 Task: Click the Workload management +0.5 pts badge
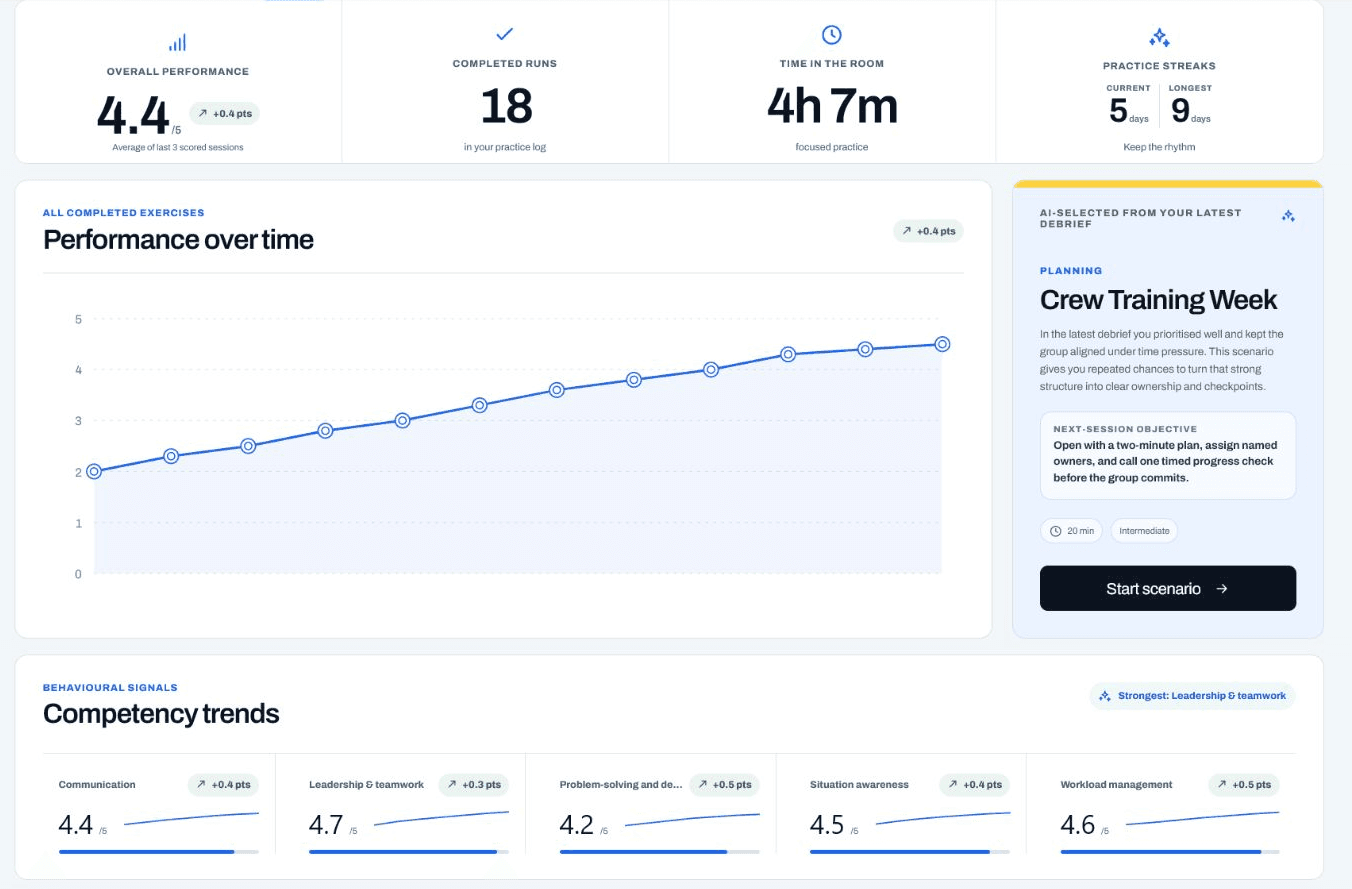[1244, 785]
